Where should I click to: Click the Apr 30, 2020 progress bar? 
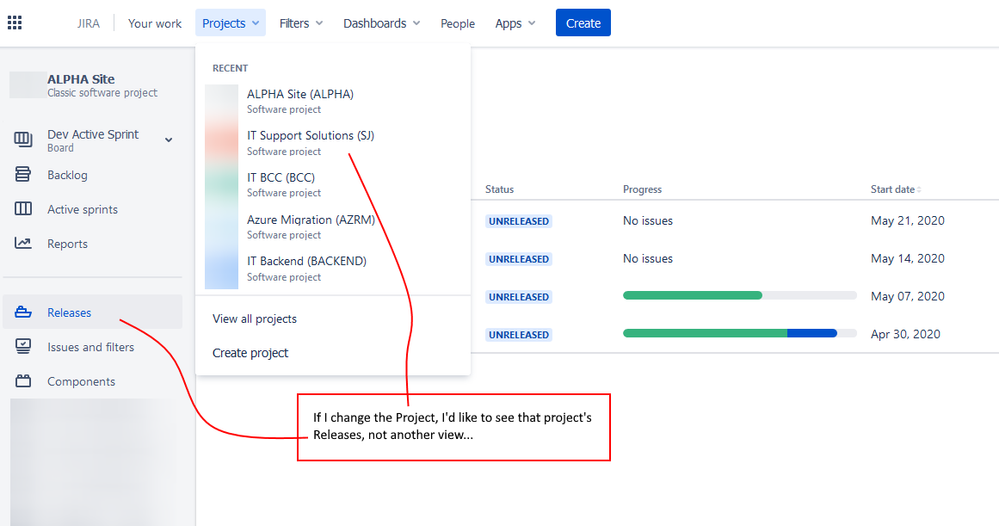pos(740,333)
